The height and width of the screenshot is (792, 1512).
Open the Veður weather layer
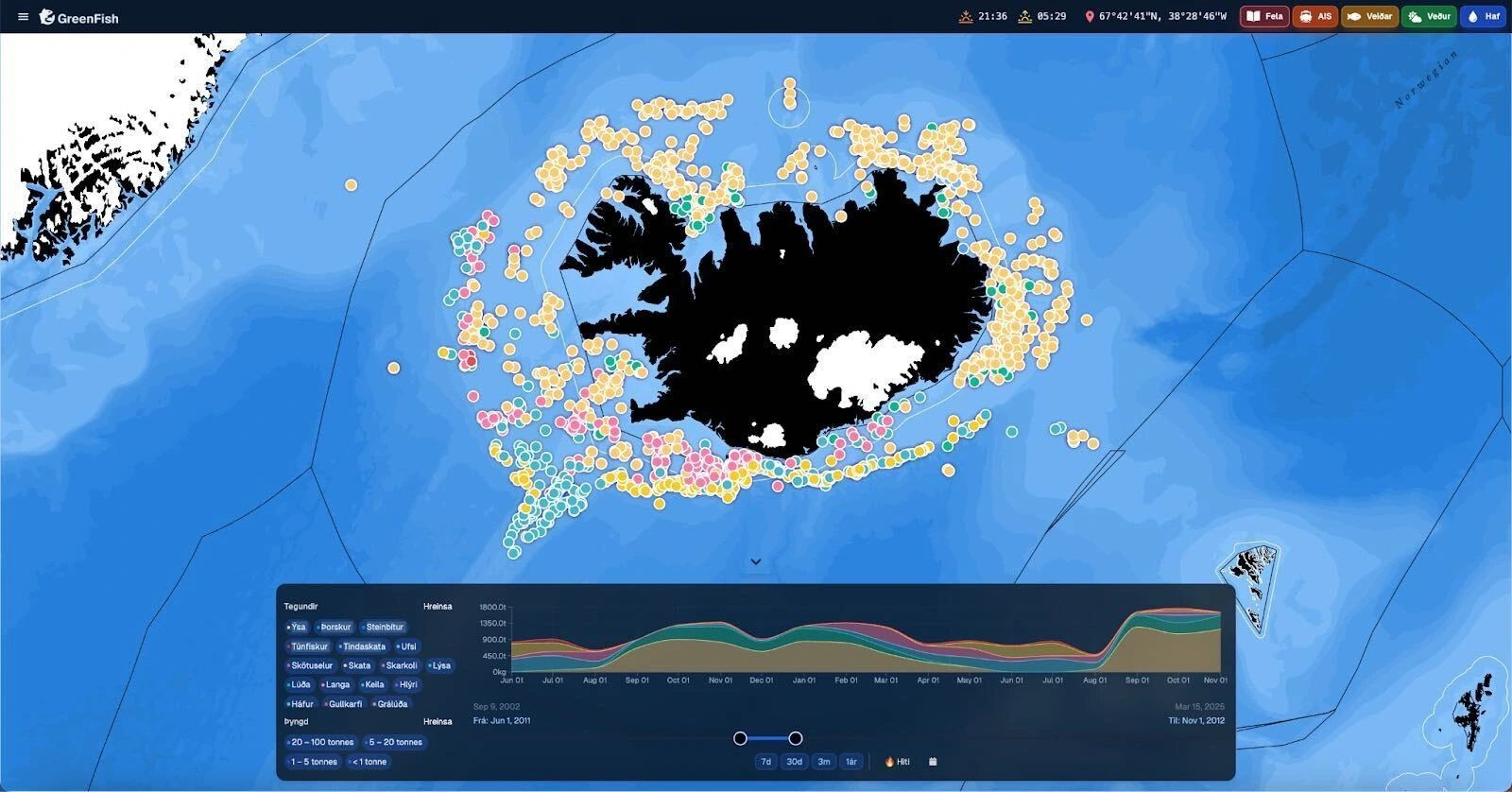pyautogui.click(x=1429, y=17)
